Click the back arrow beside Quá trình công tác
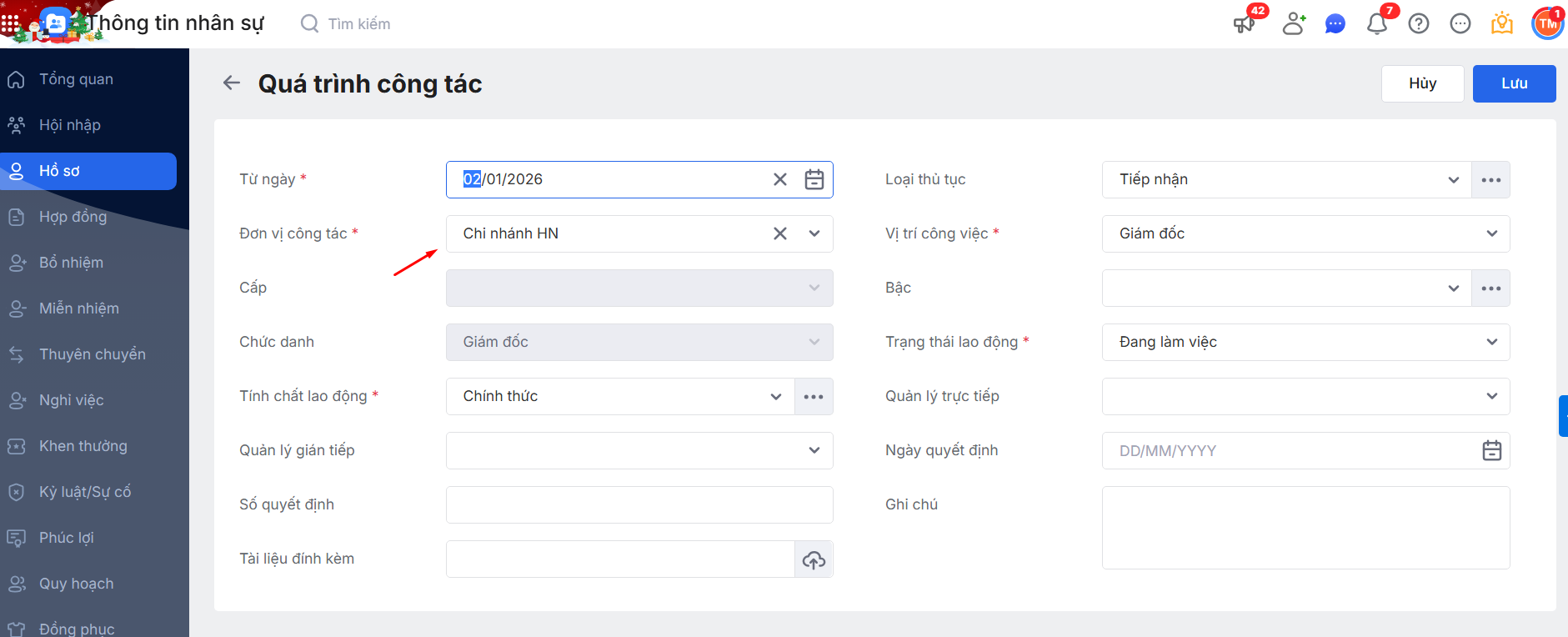 pyautogui.click(x=232, y=83)
